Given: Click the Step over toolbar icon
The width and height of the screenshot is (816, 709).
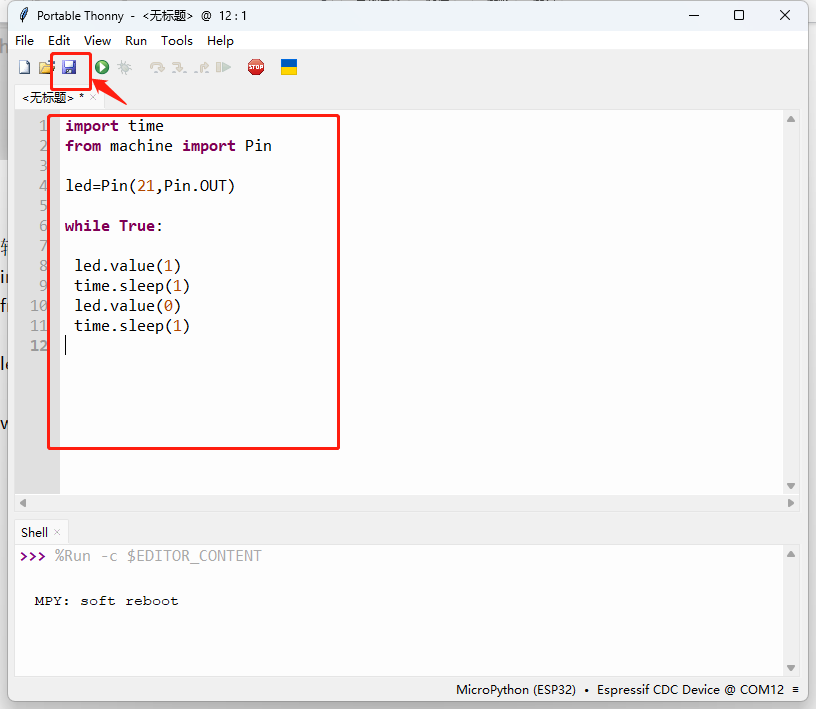Looking at the screenshot, I should 157,67.
